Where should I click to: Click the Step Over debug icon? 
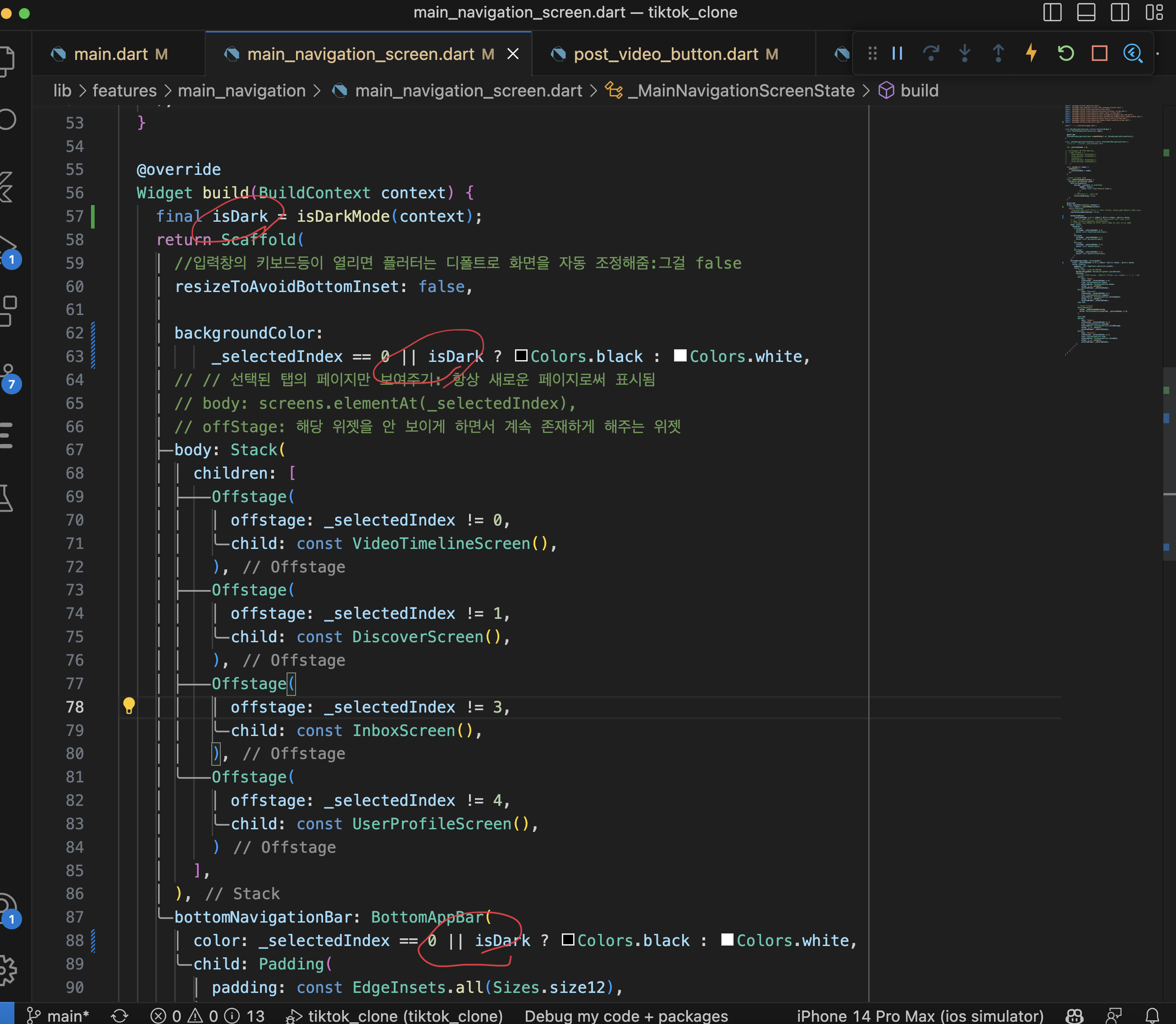tap(931, 54)
